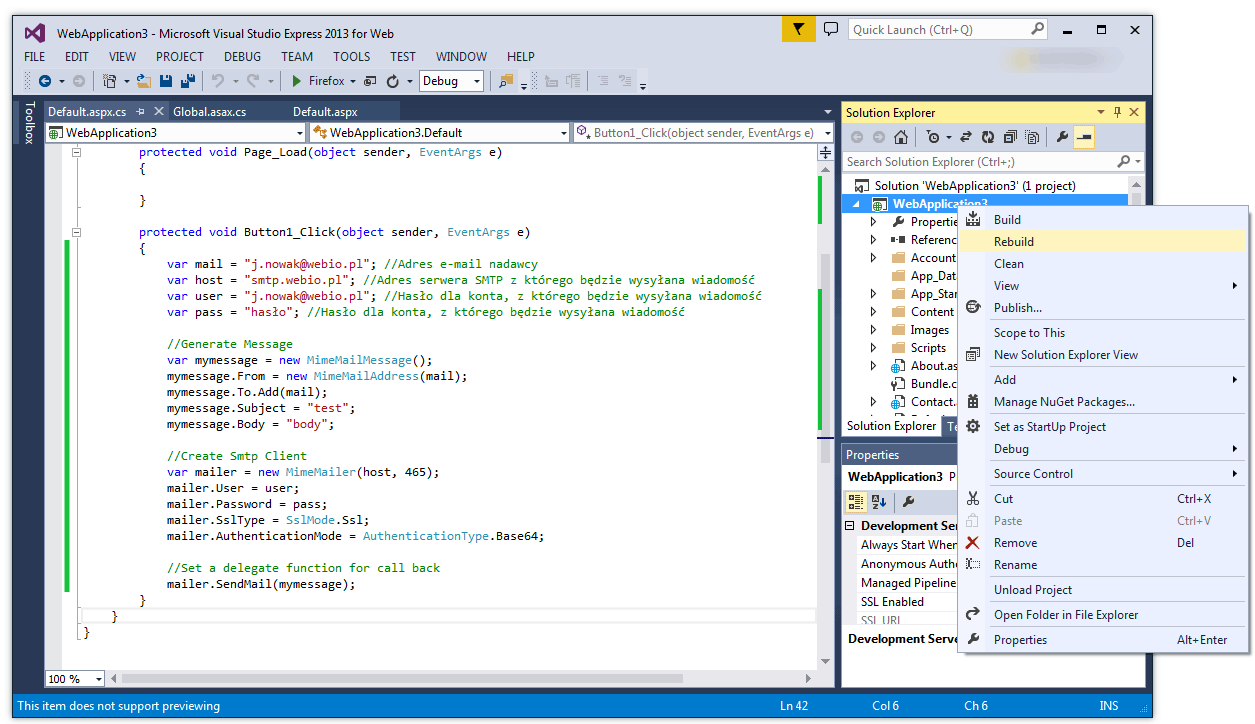Click Solution Explorer Home icon

tap(901, 137)
